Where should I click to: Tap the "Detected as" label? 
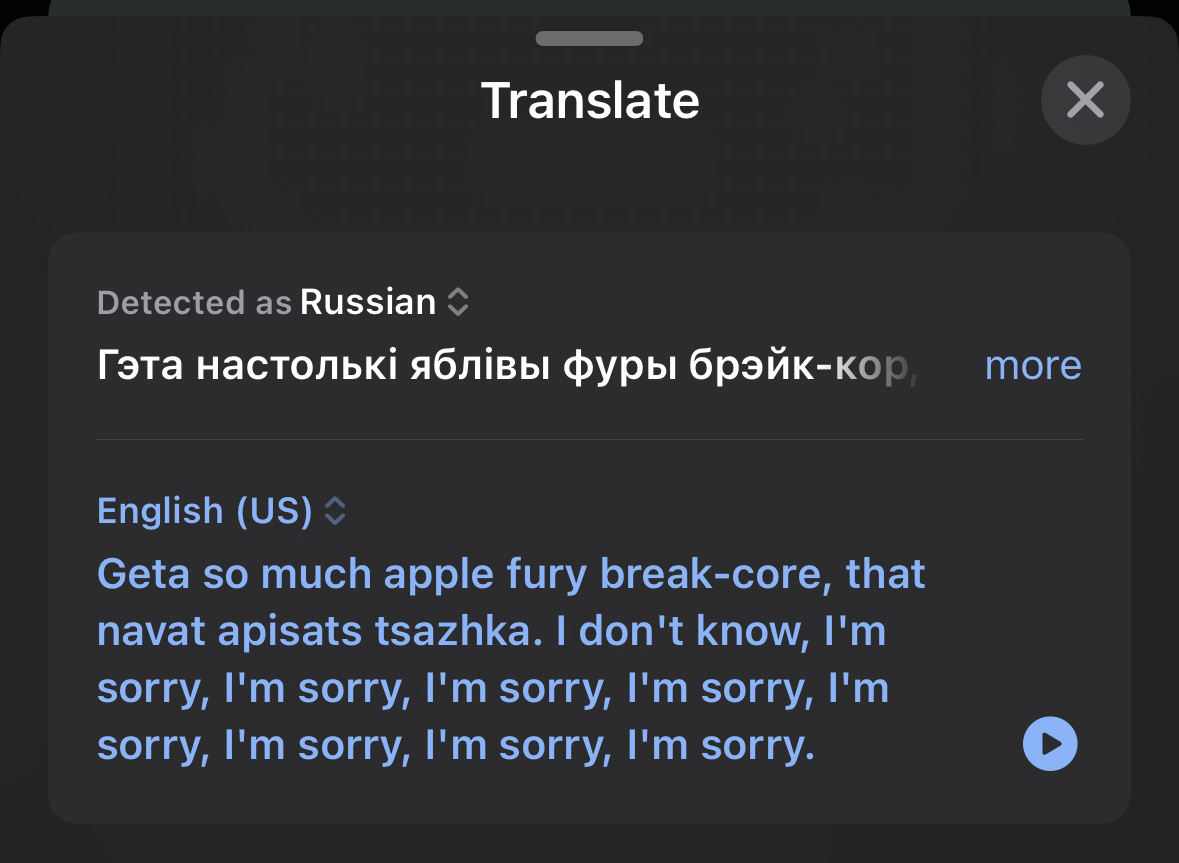[194, 302]
